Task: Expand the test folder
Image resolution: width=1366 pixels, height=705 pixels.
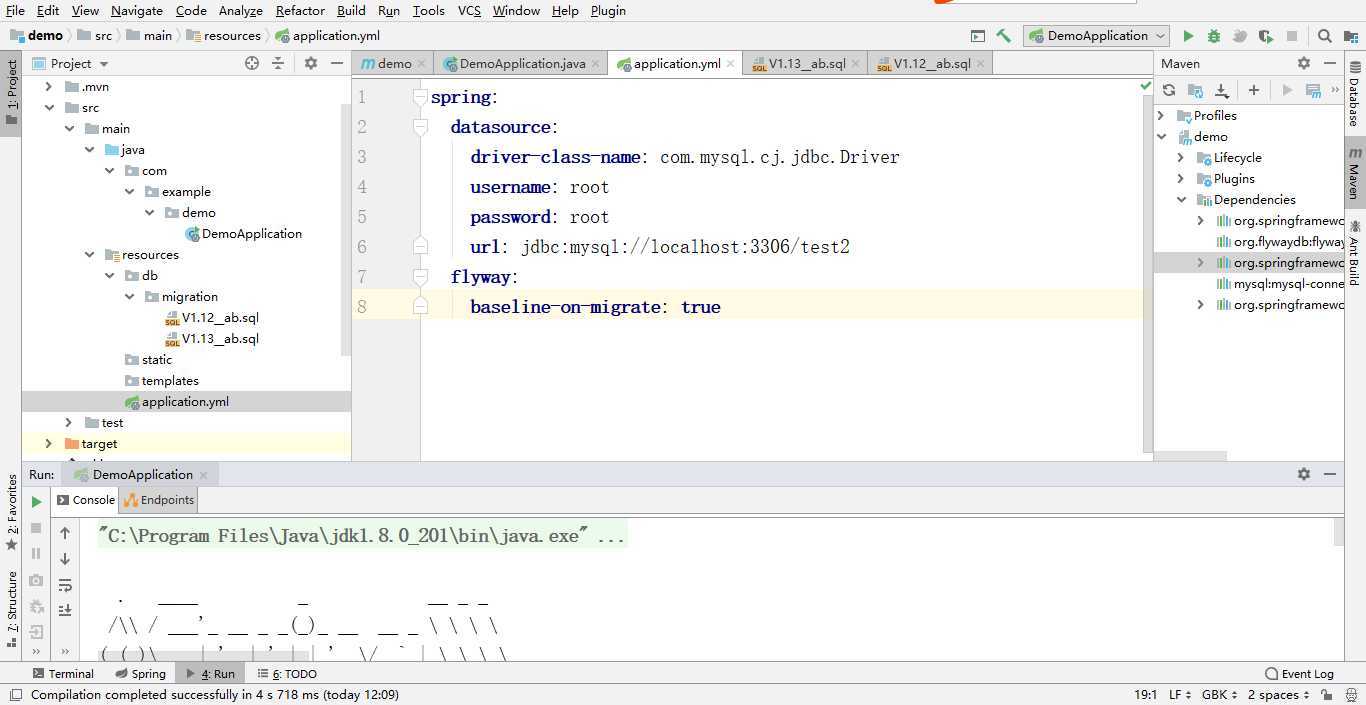Action: tap(69, 423)
